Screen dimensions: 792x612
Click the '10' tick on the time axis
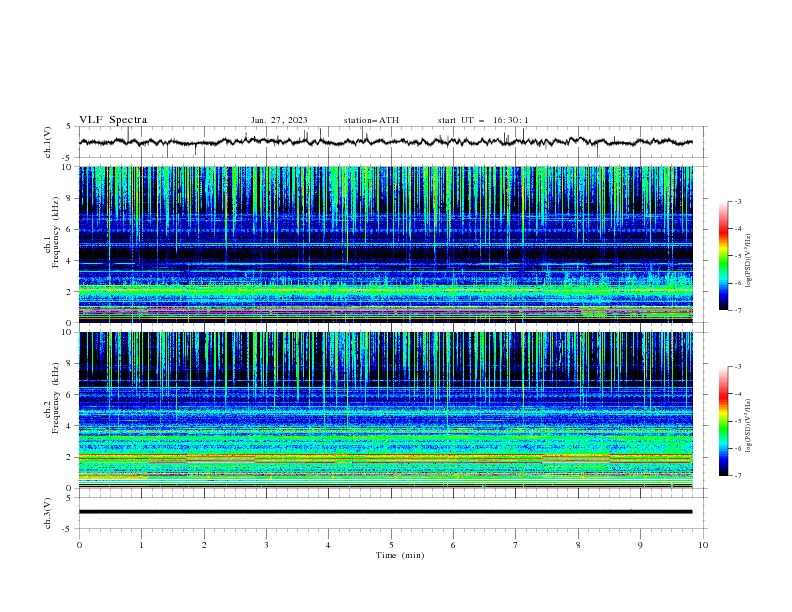pos(703,545)
